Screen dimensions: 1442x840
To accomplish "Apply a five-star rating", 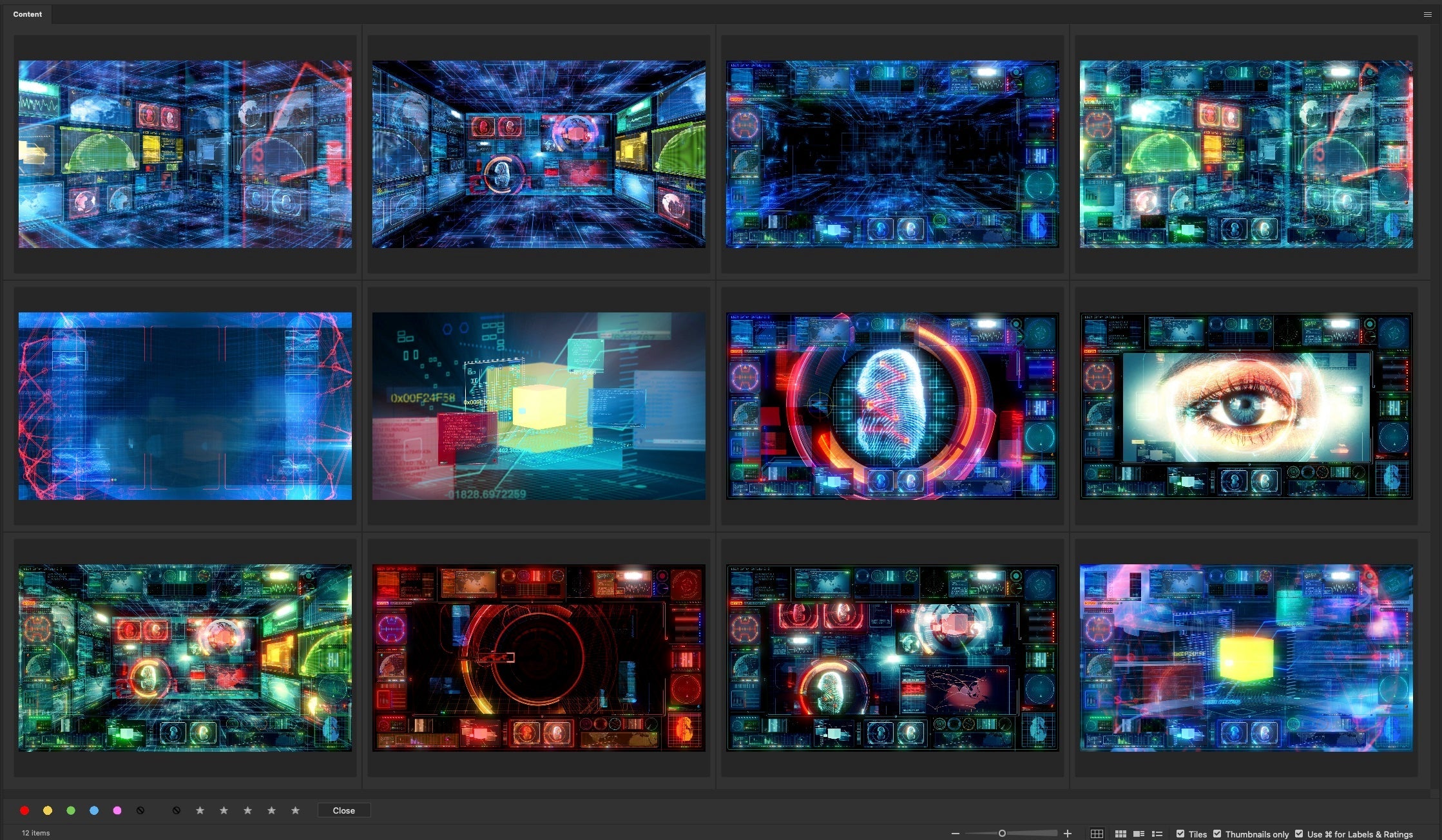I will pyautogui.click(x=294, y=810).
